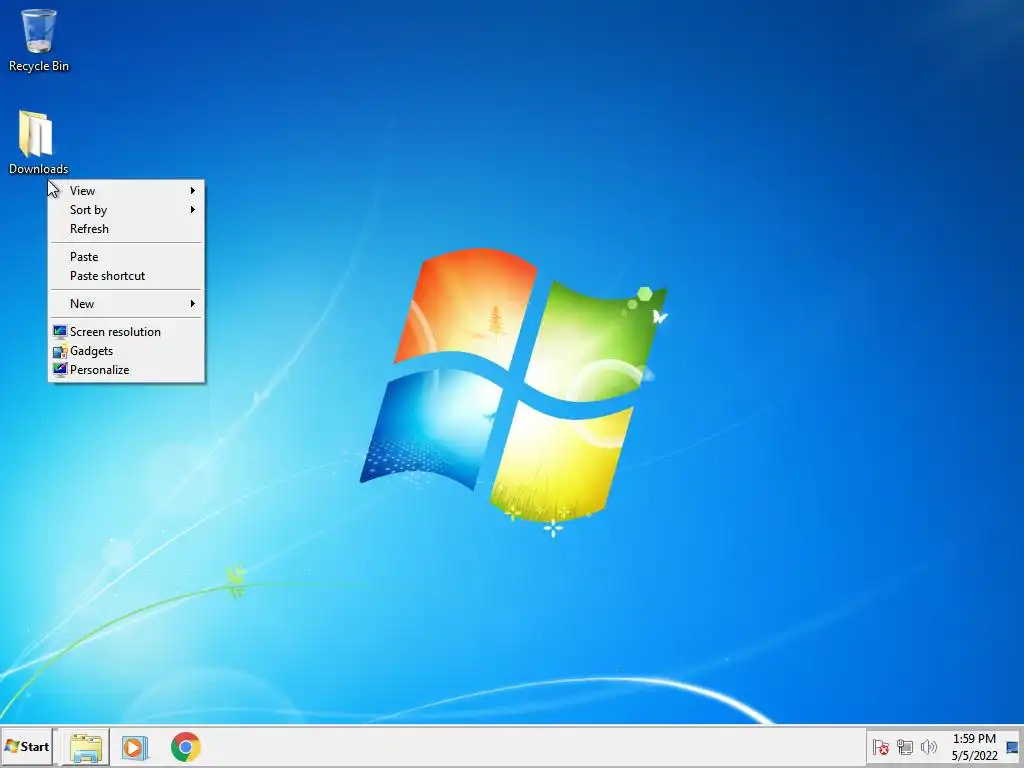The image size is (1024, 768).
Task: Click the Action Center flag tray icon
Action: 880,746
